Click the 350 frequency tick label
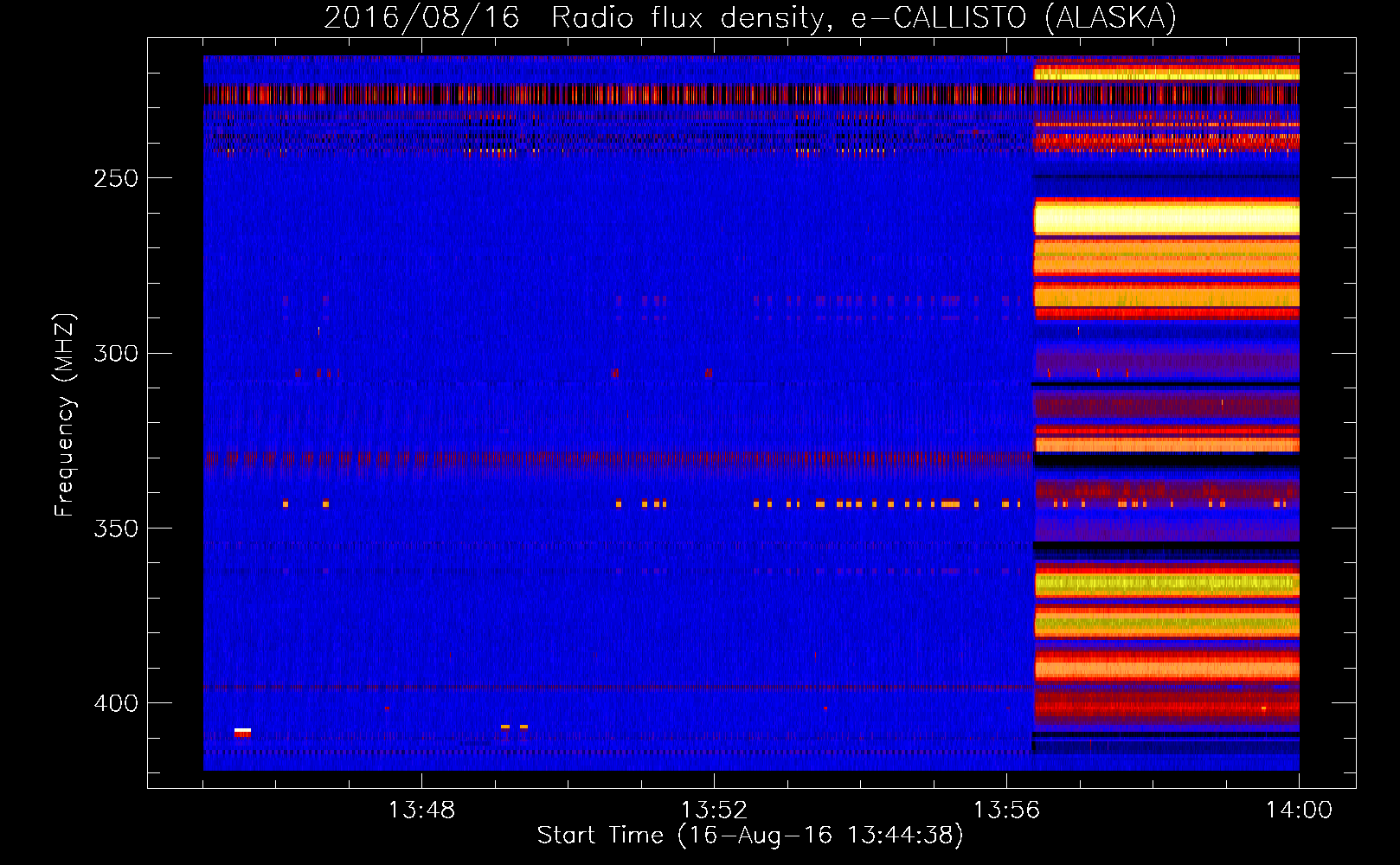The height and width of the screenshot is (865, 1400). point(116,529)
